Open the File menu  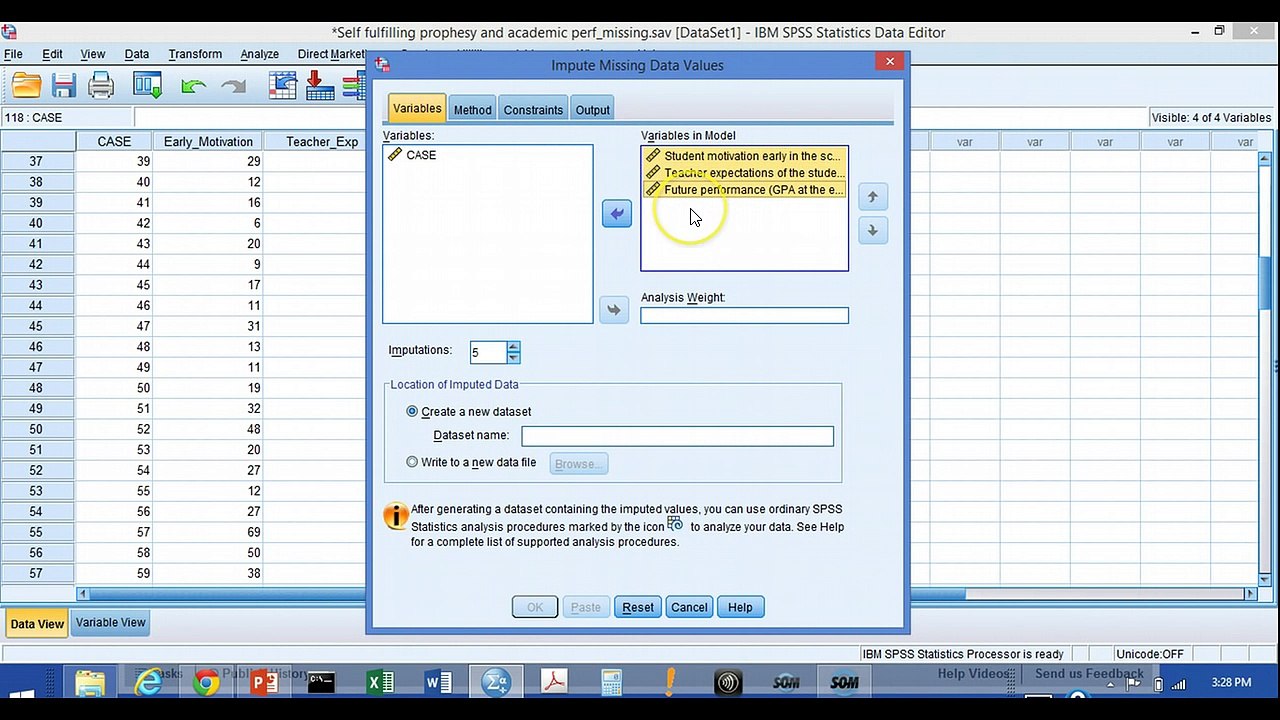[13, 54]
